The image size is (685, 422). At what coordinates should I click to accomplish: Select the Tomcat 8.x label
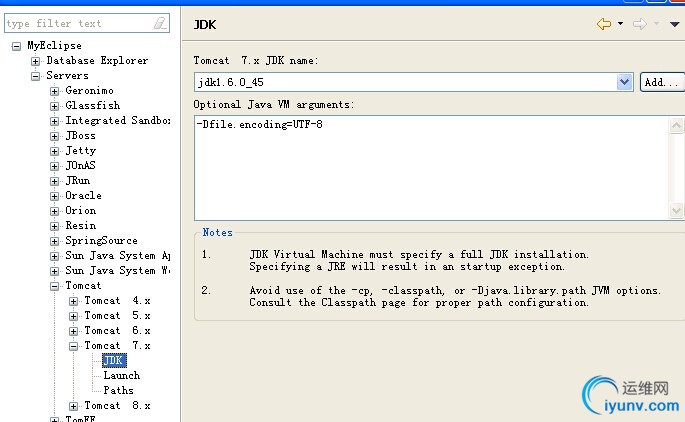(117, 405)
